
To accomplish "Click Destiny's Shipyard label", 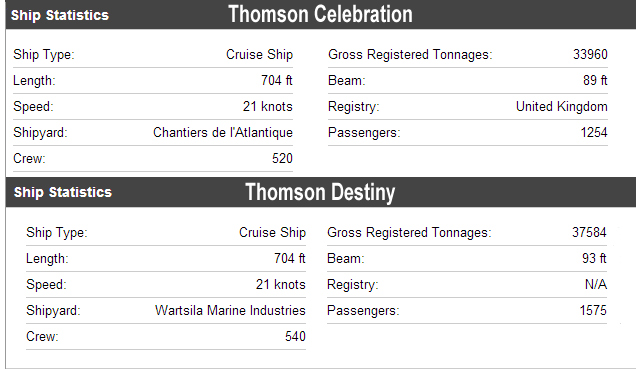I will coord(53,311).
